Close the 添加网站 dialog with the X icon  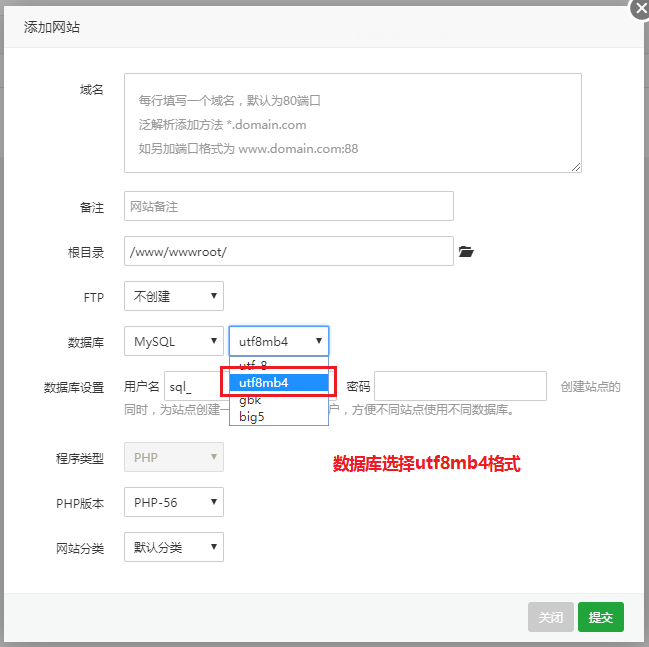(639, 9)
